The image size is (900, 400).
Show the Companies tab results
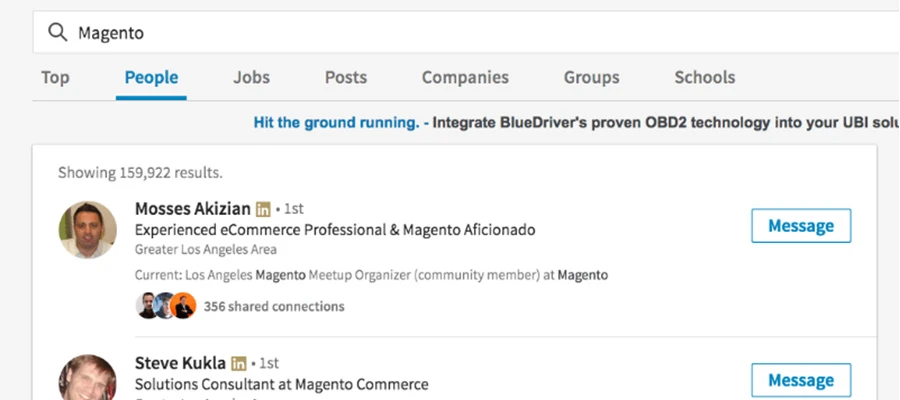465,77
